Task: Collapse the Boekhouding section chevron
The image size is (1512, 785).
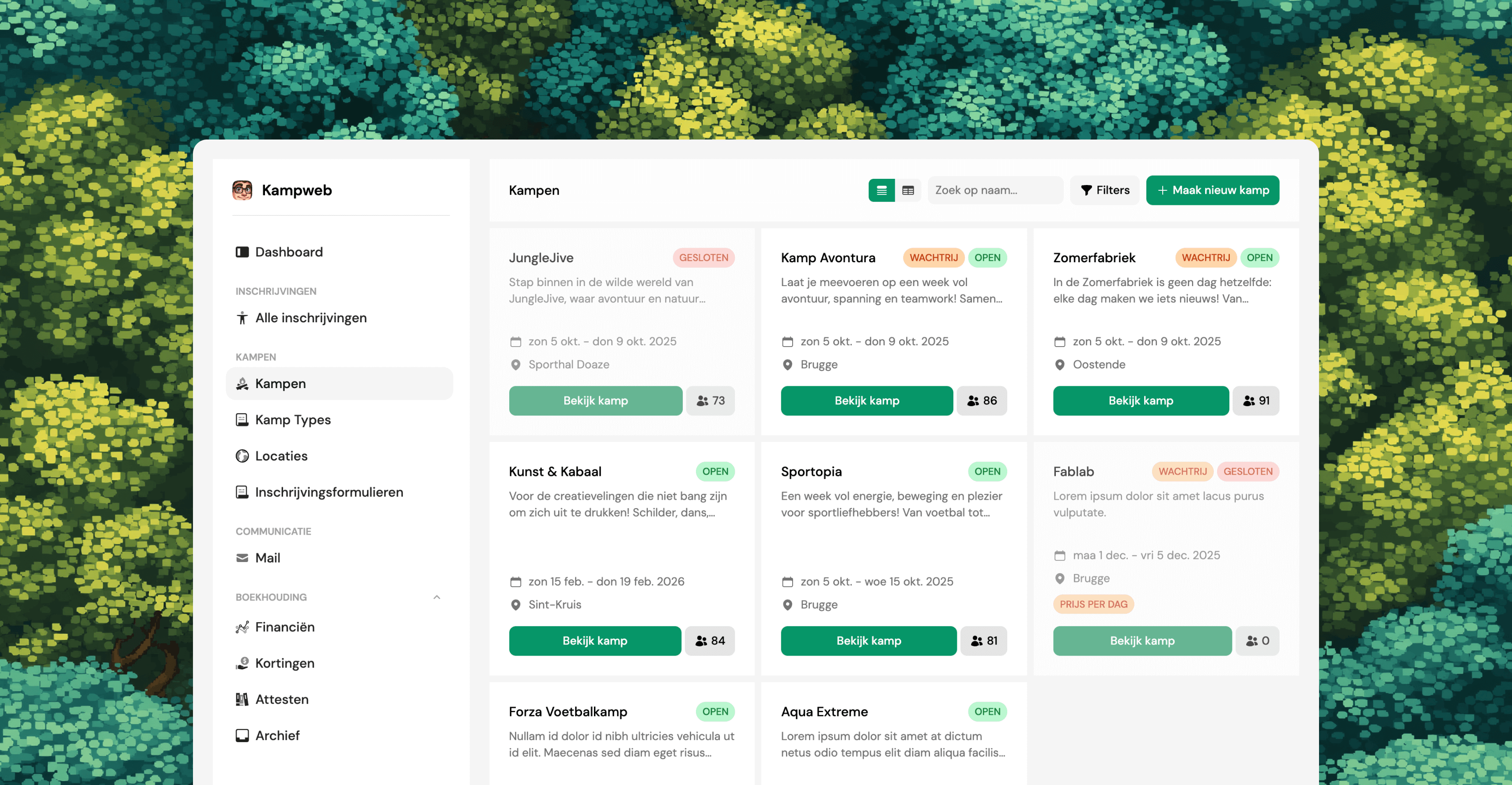Action: pos(436,597)
